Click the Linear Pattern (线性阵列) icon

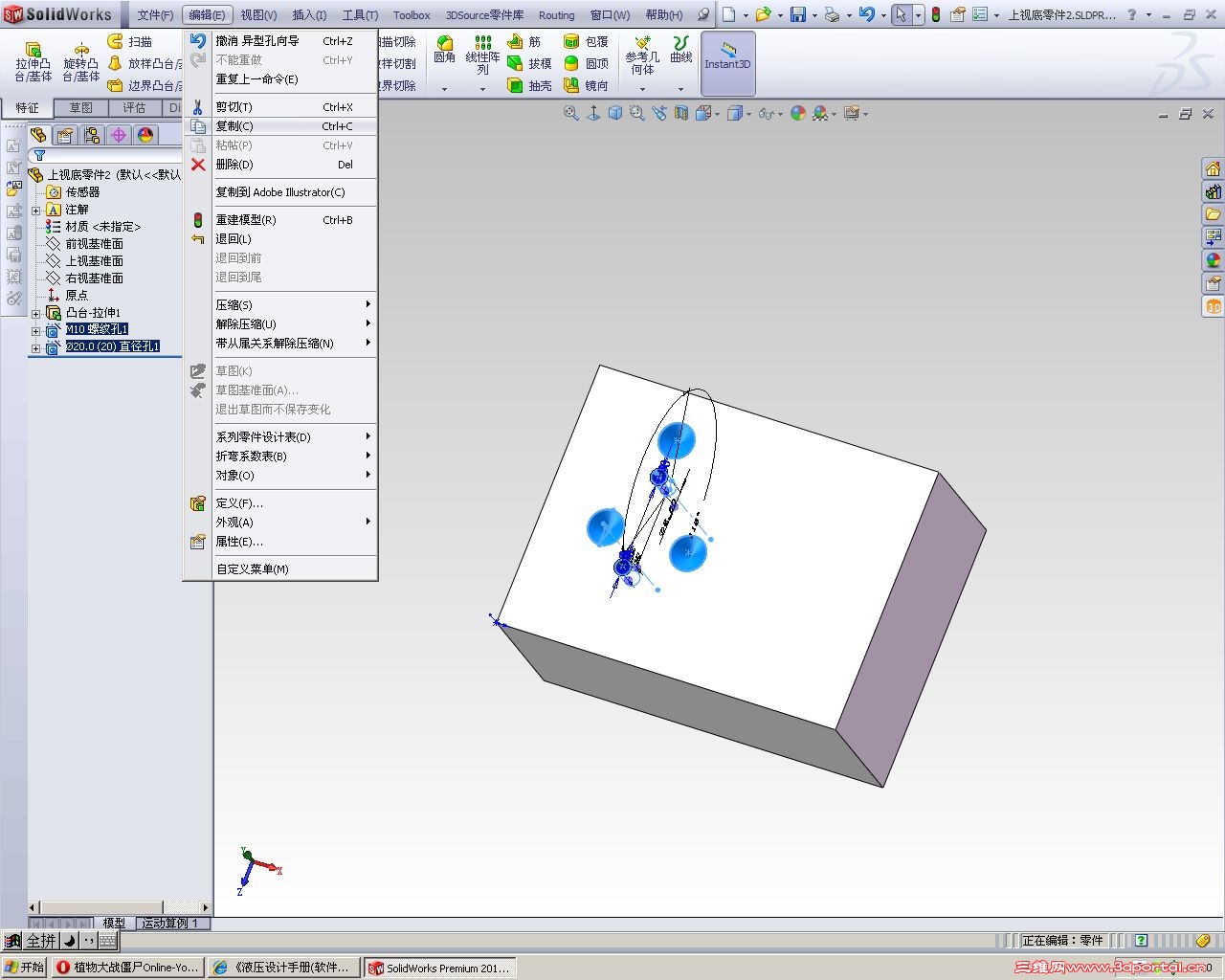coord(483,43)
